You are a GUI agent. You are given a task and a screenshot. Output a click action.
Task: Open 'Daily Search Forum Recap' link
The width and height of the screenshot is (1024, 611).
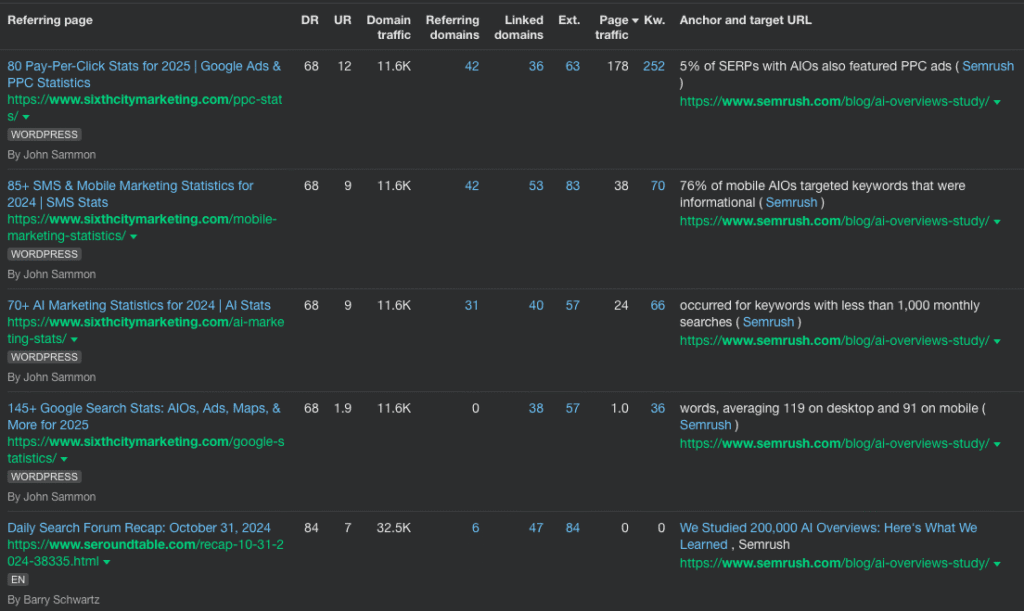139,527
